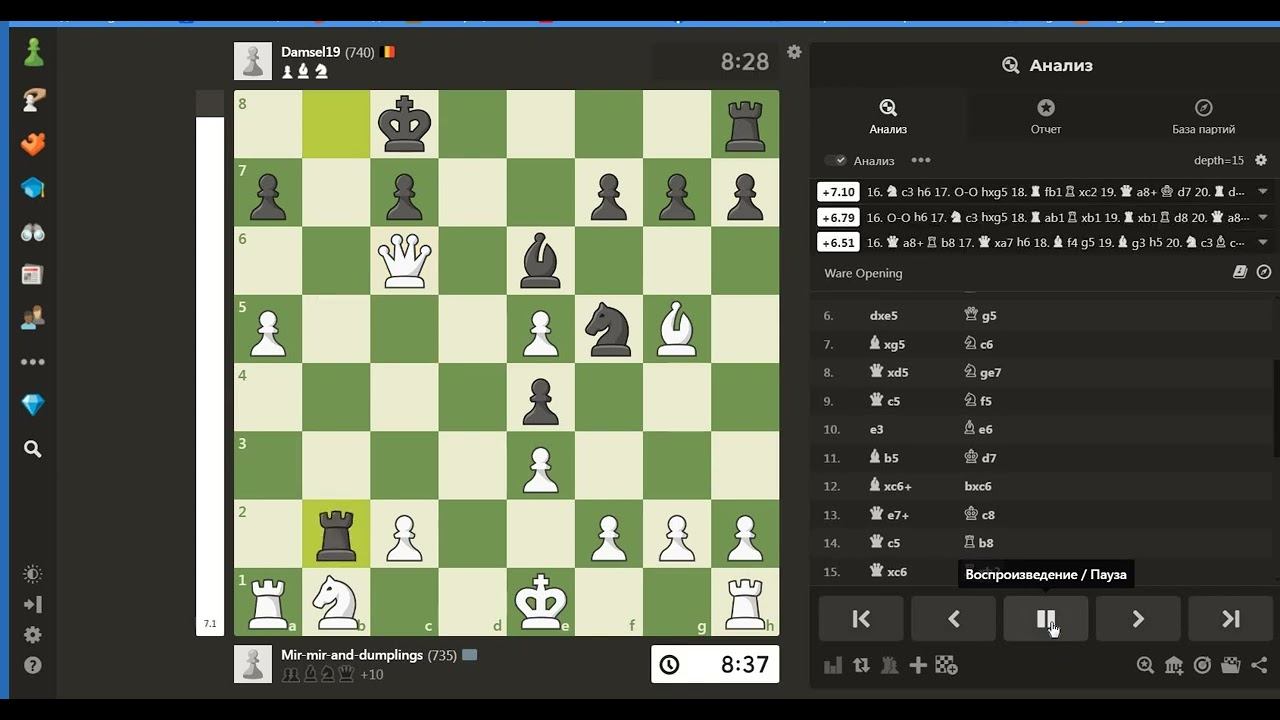This screenshot has height=720, width=1280.
Task: Click the plus new analysis icon
Action: [x=918, y=665]
